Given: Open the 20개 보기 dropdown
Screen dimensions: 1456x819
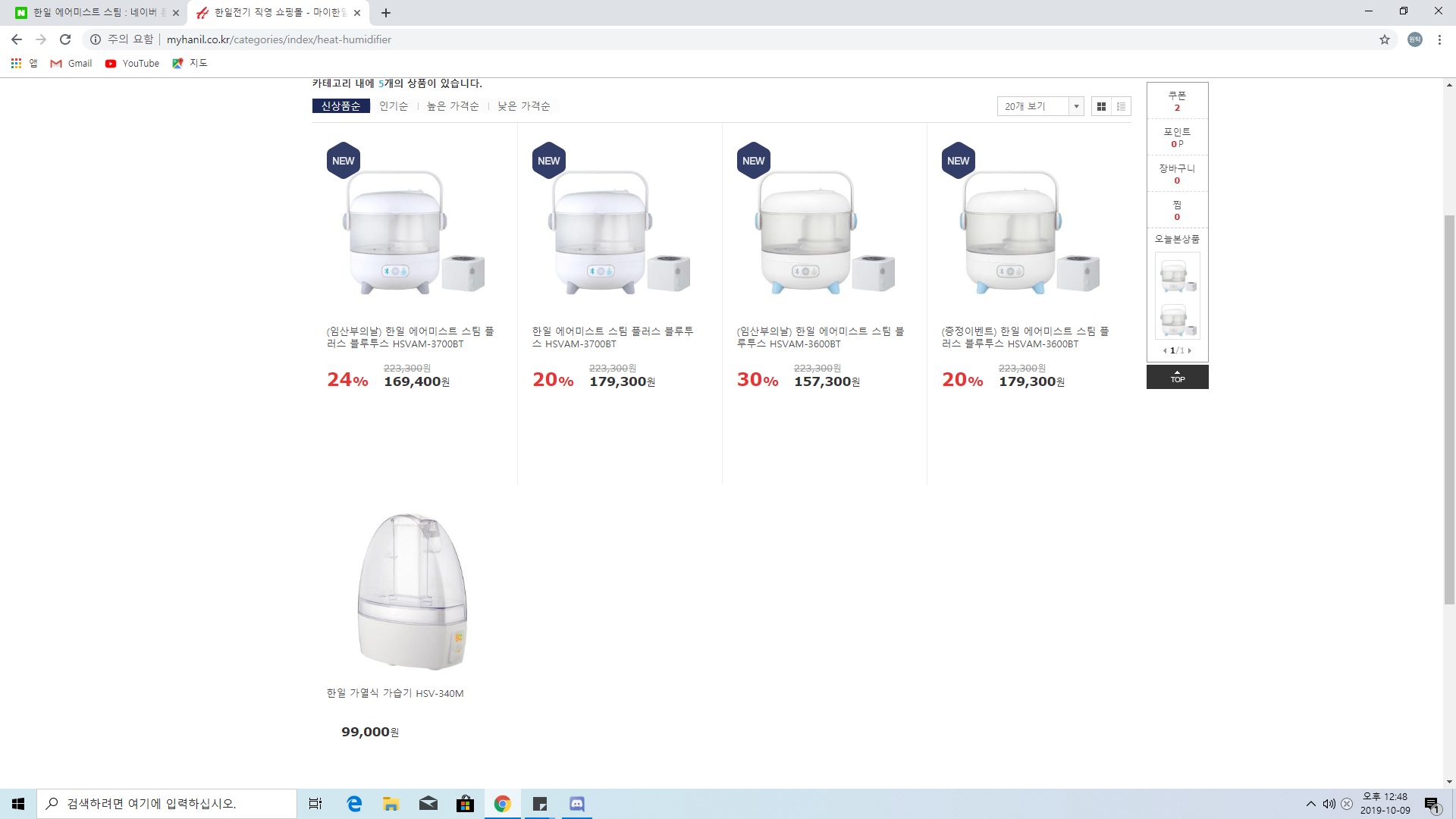Looking at the screenshot, I should [1040, 106].
